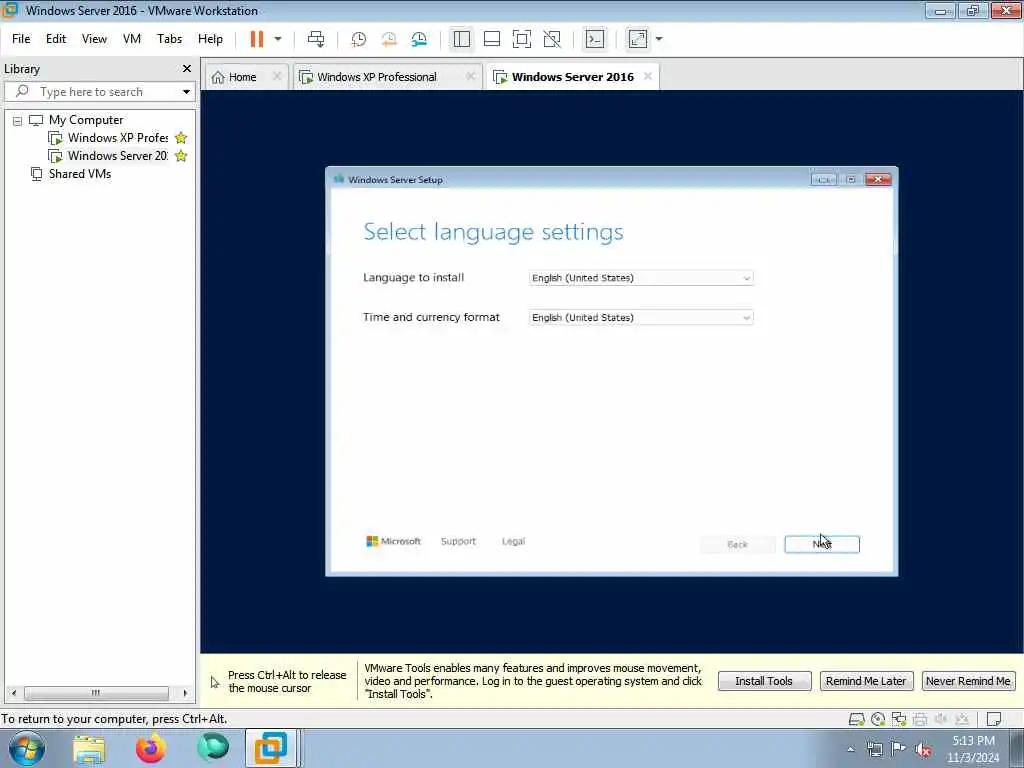Image resolution: width=1024 pixels, height=768 pixels.
Task: Pause the virtual machine with the toolbar button
Action: pyautogui.click(x=257, y=39)
